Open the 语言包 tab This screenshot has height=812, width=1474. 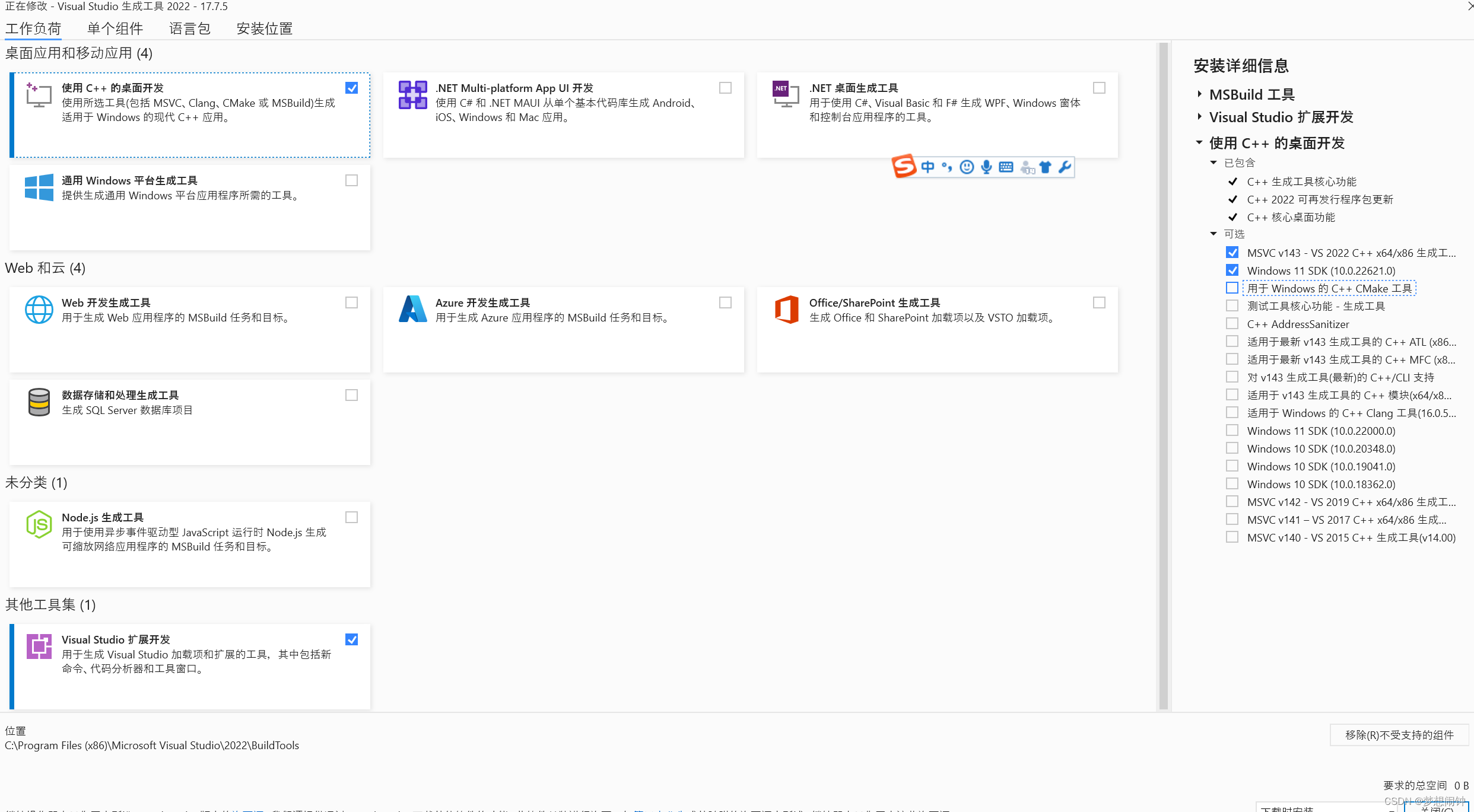coord(189,28)
